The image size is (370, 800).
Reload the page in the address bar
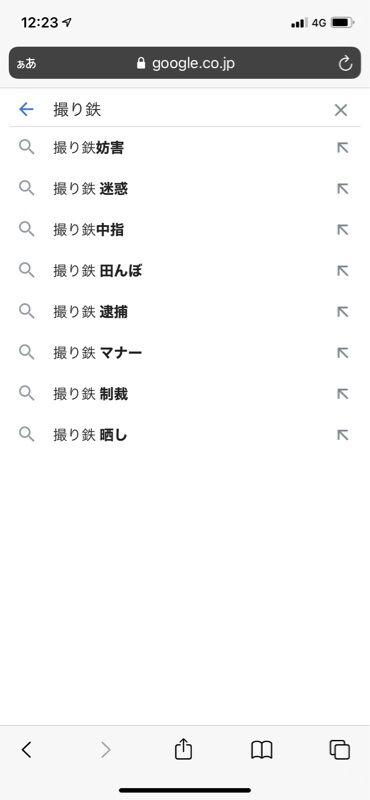[346, 63]
